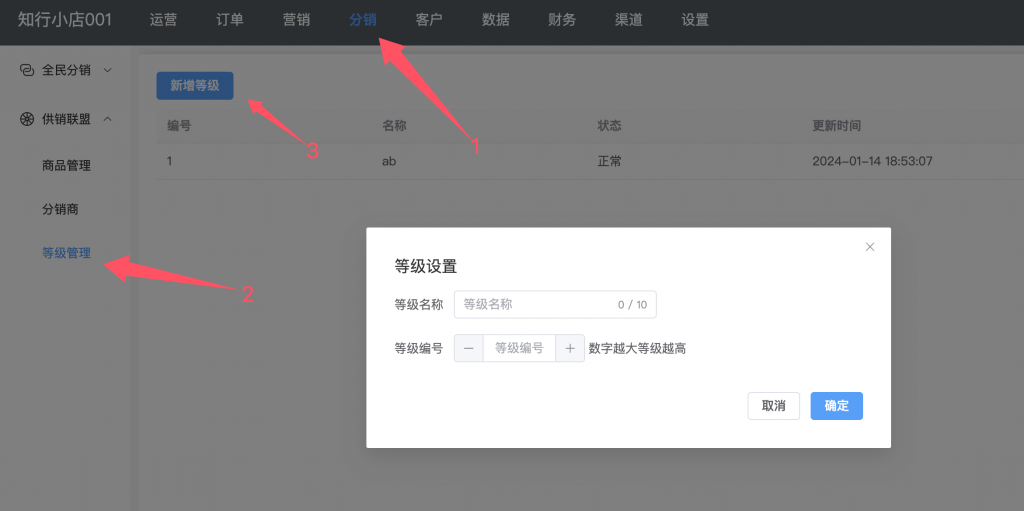Click the minus stepper for 等级编号
Image resolution: width=1024 pixels, height=511 pixels.
coord(468,348)
